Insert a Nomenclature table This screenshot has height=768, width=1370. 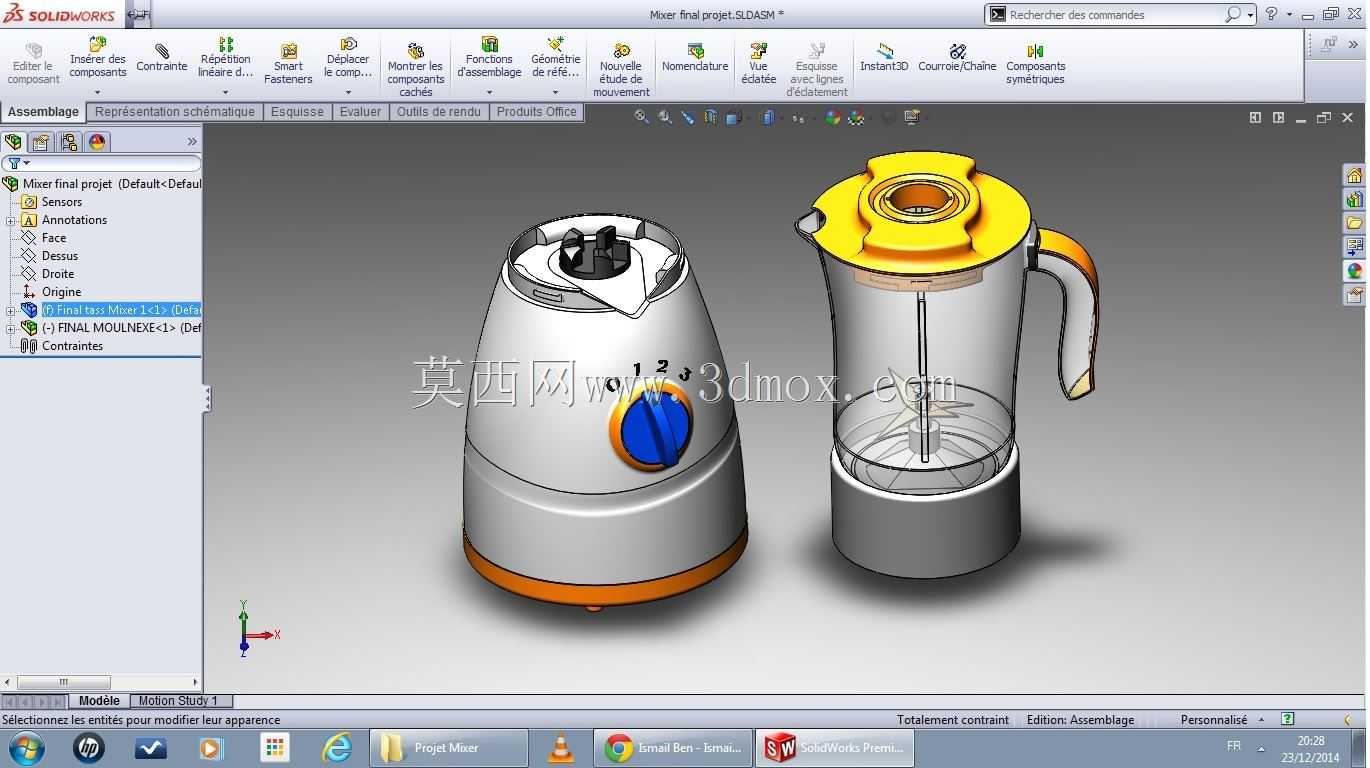click(695, 58)
